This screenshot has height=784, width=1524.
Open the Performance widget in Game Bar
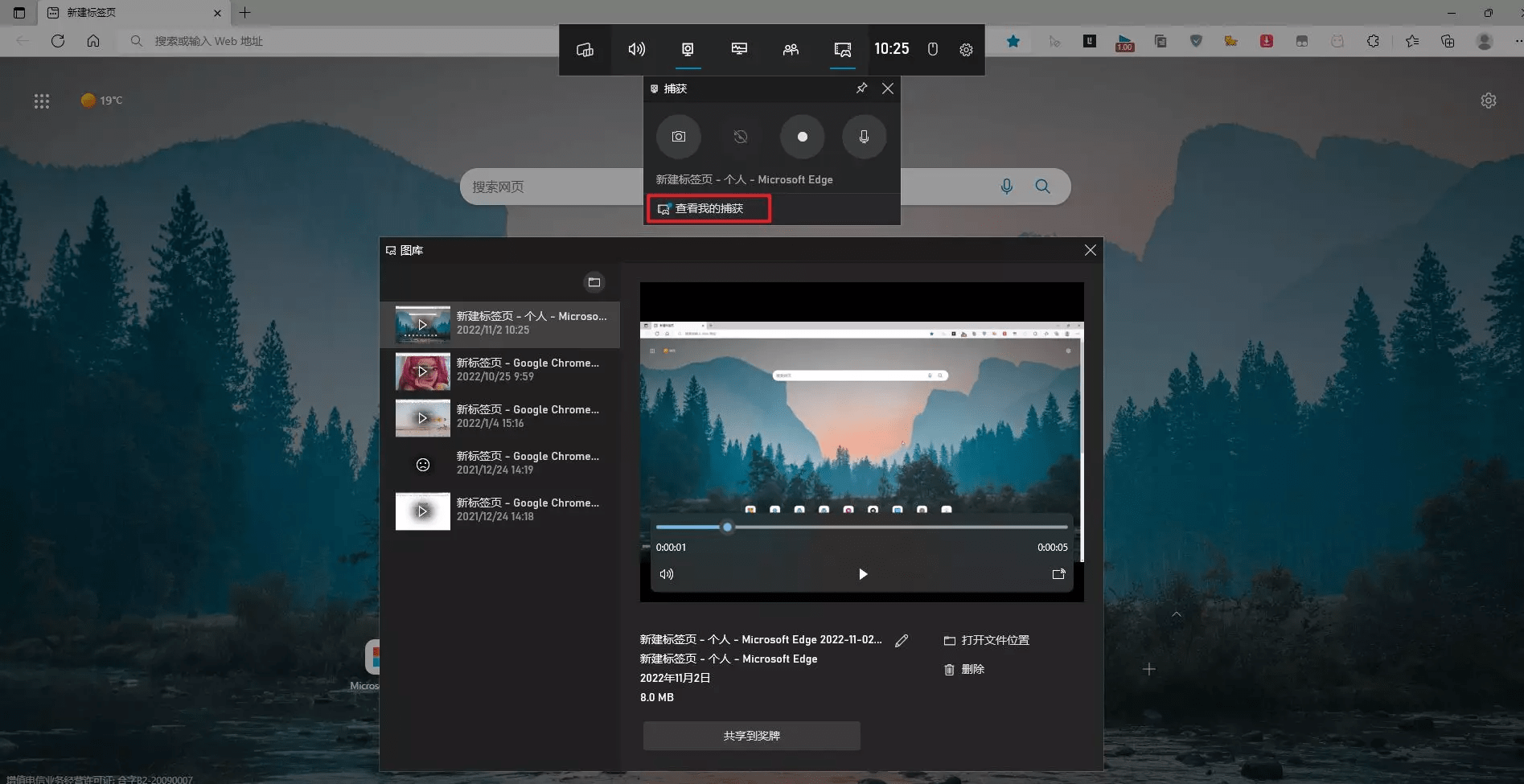point(739,50)
